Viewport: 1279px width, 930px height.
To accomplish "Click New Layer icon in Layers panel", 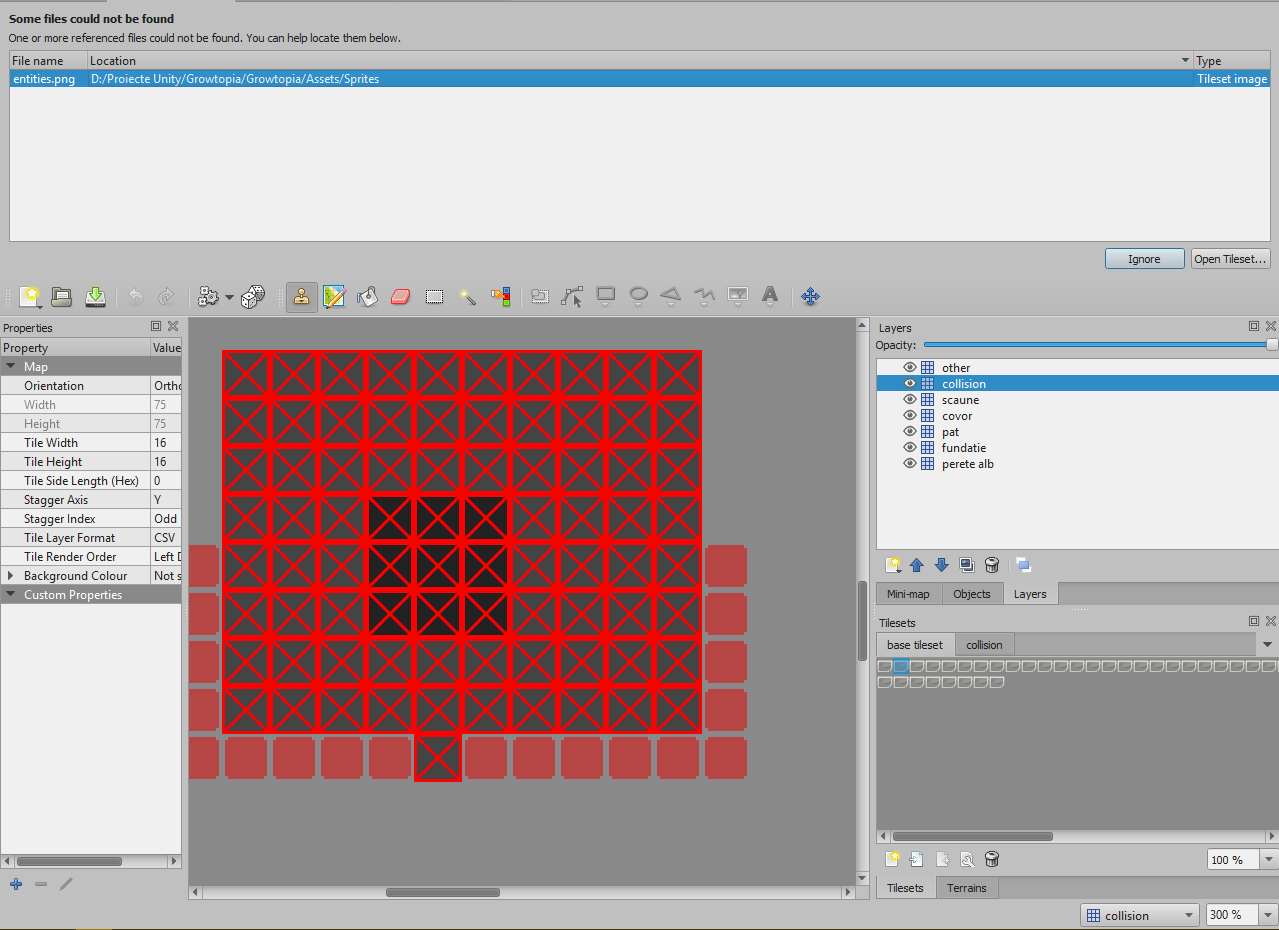I will (x=893, y=565).
